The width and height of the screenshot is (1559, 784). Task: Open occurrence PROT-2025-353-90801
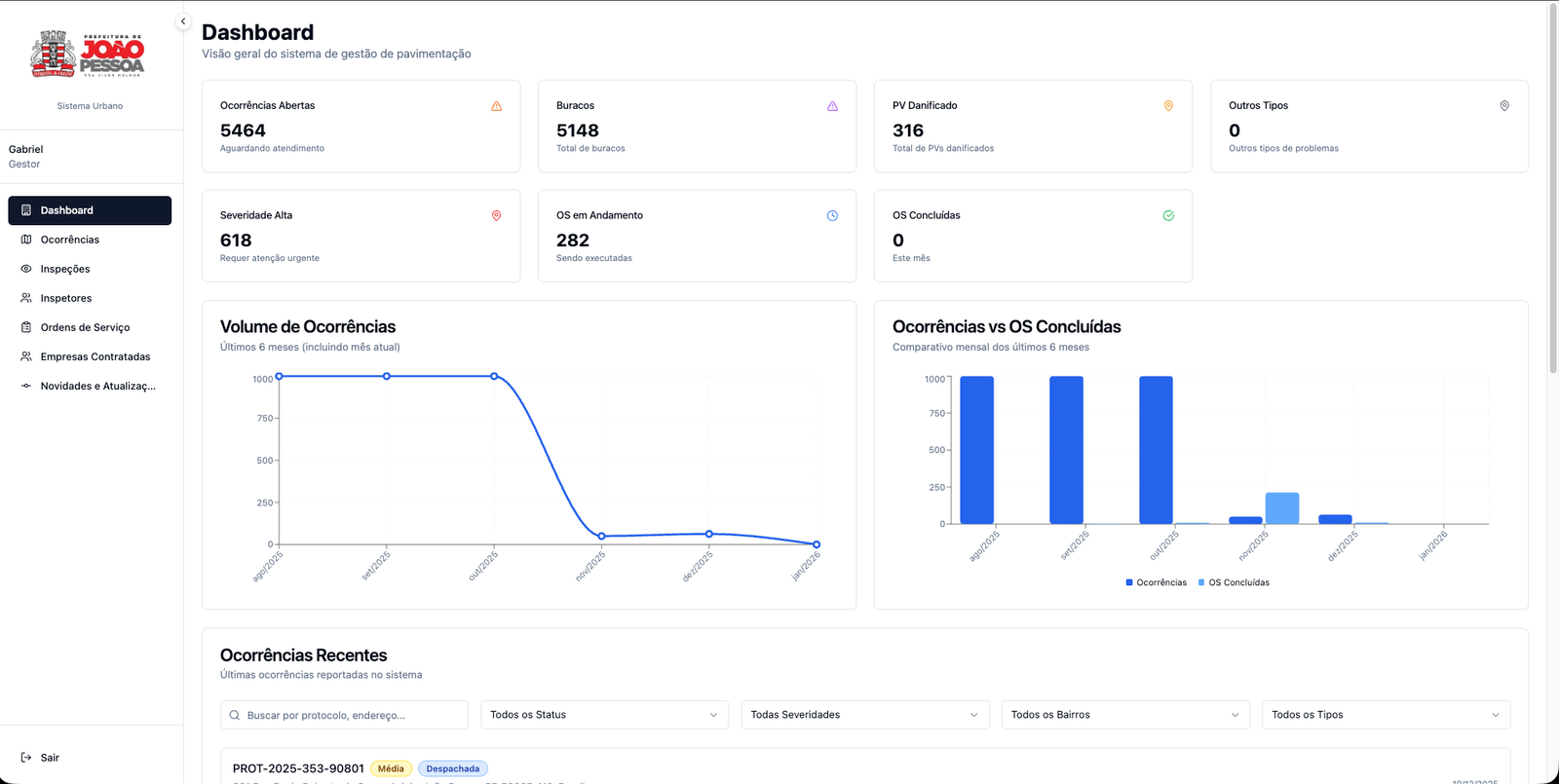point(298,768)
